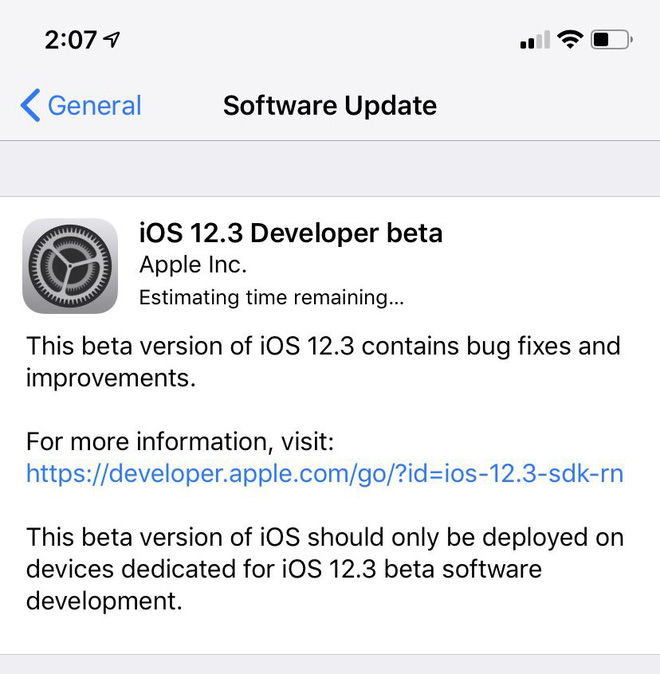Tap the gray area below update details
This screenshot has height=674, width=660.
[x=330, y=665]
